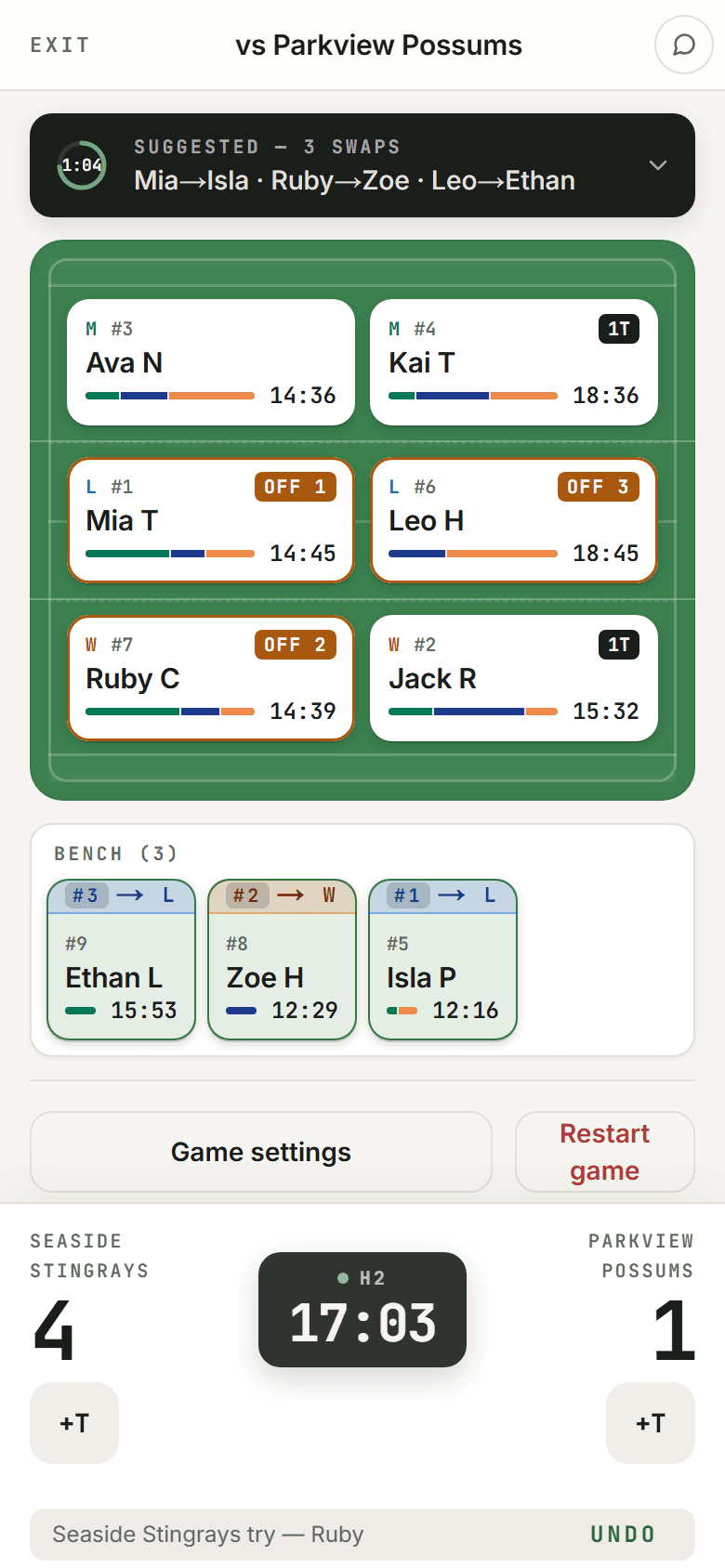Image resolution: width=725 pixels, height=1568 pixels.
Task: Click the 1T badge on Jack R
Action: 618,645
